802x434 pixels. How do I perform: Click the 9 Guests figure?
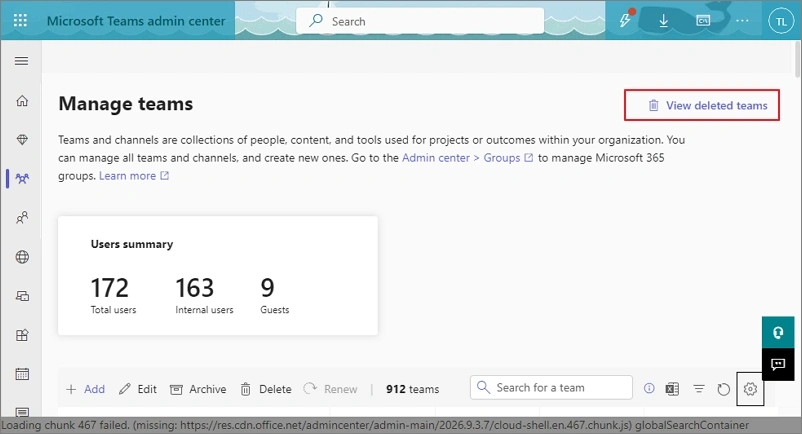(x=268, y=288)
